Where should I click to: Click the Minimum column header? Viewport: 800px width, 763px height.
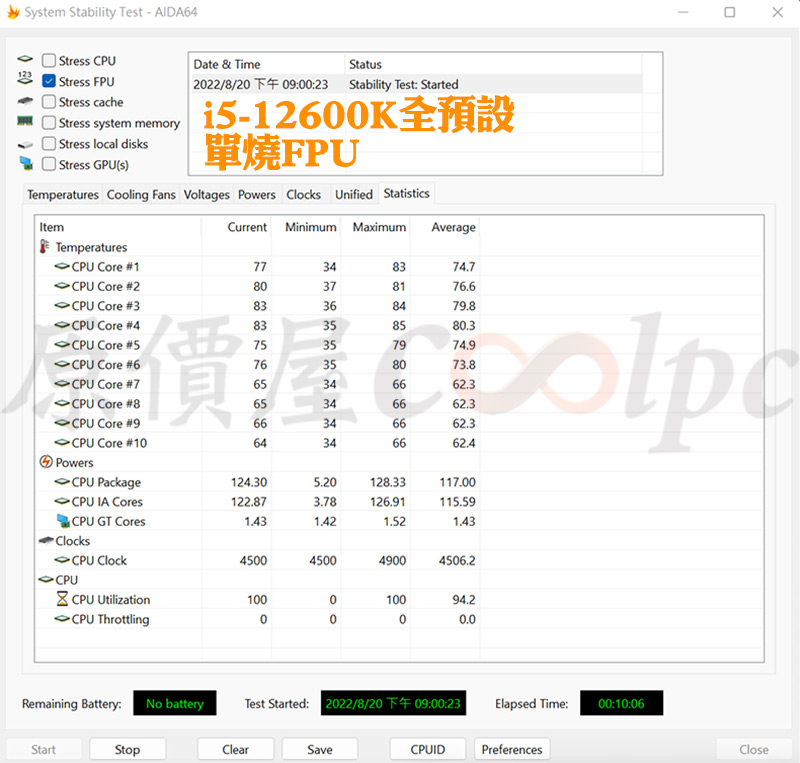(x=306, y=227)
